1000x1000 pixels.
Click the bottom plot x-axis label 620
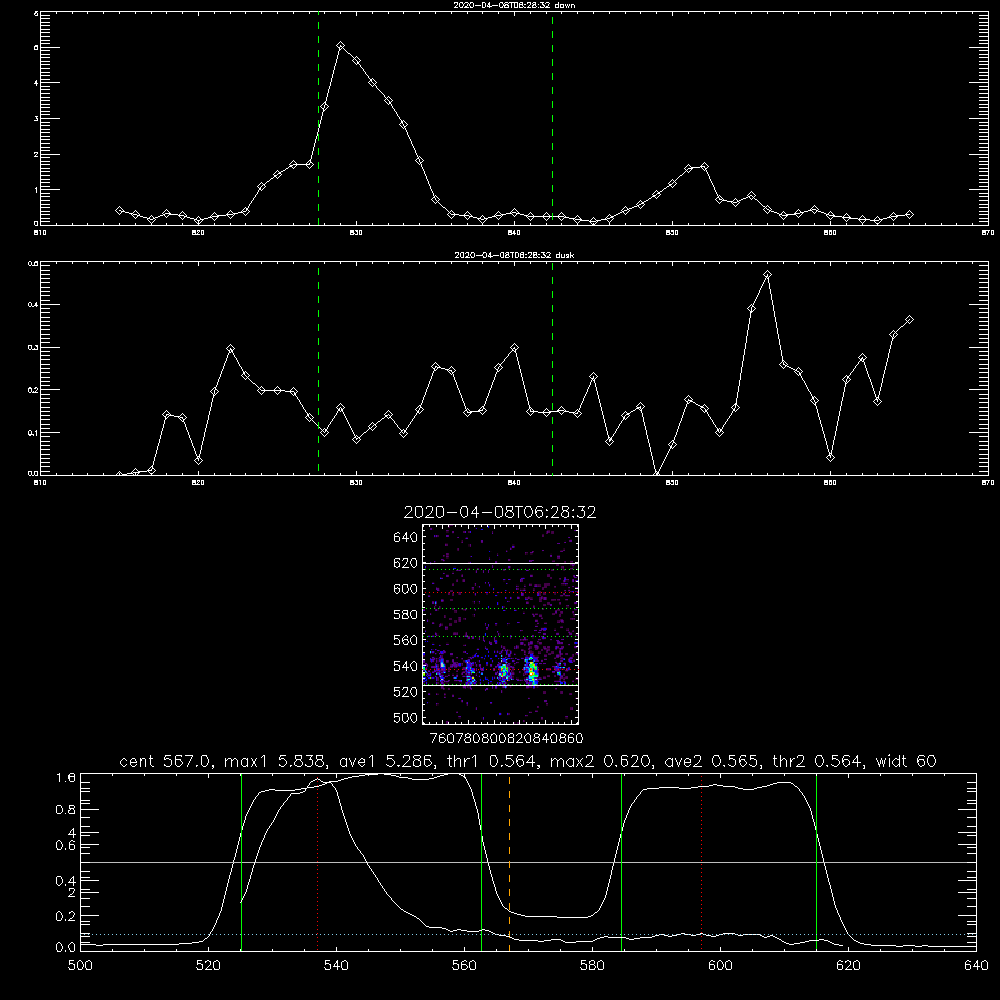[x=848, y=966]
